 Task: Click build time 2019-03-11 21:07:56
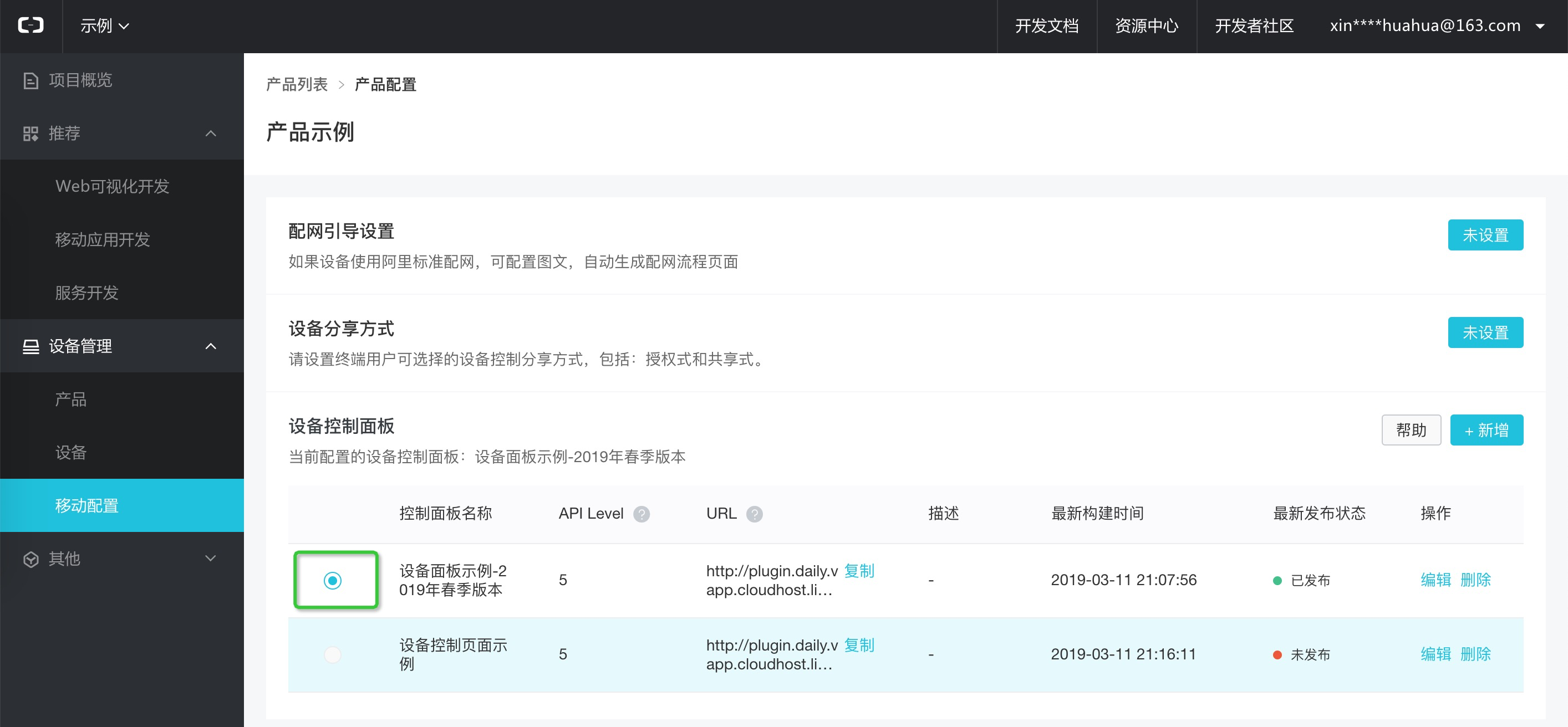tap(1124, 580)
